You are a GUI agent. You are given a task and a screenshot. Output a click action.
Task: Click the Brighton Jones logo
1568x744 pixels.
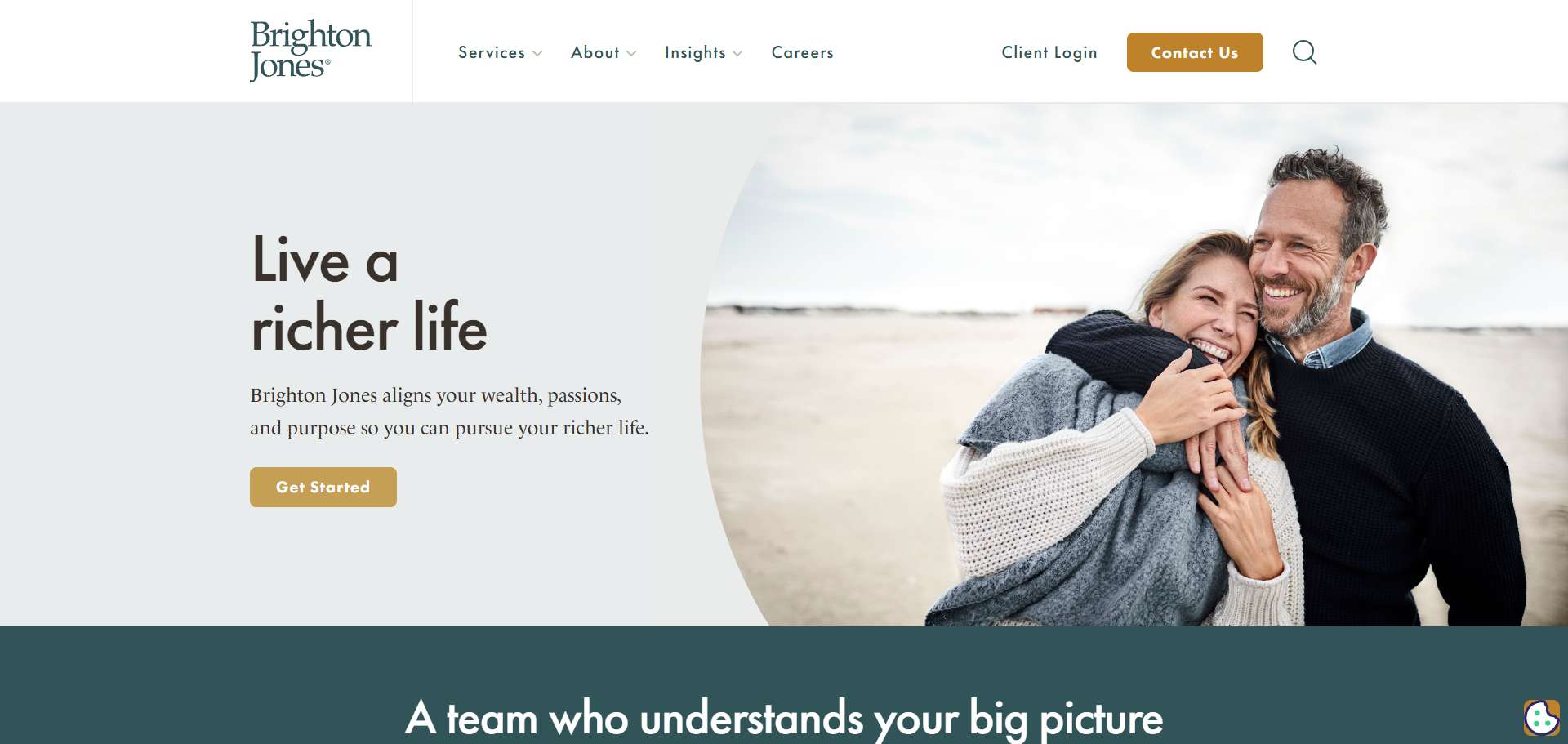310,51
